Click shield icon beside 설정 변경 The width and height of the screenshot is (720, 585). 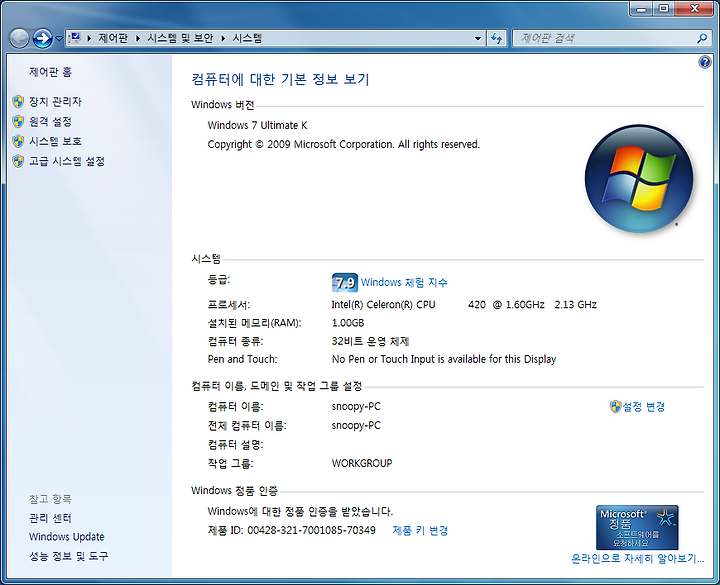click(x=615, y=407)
